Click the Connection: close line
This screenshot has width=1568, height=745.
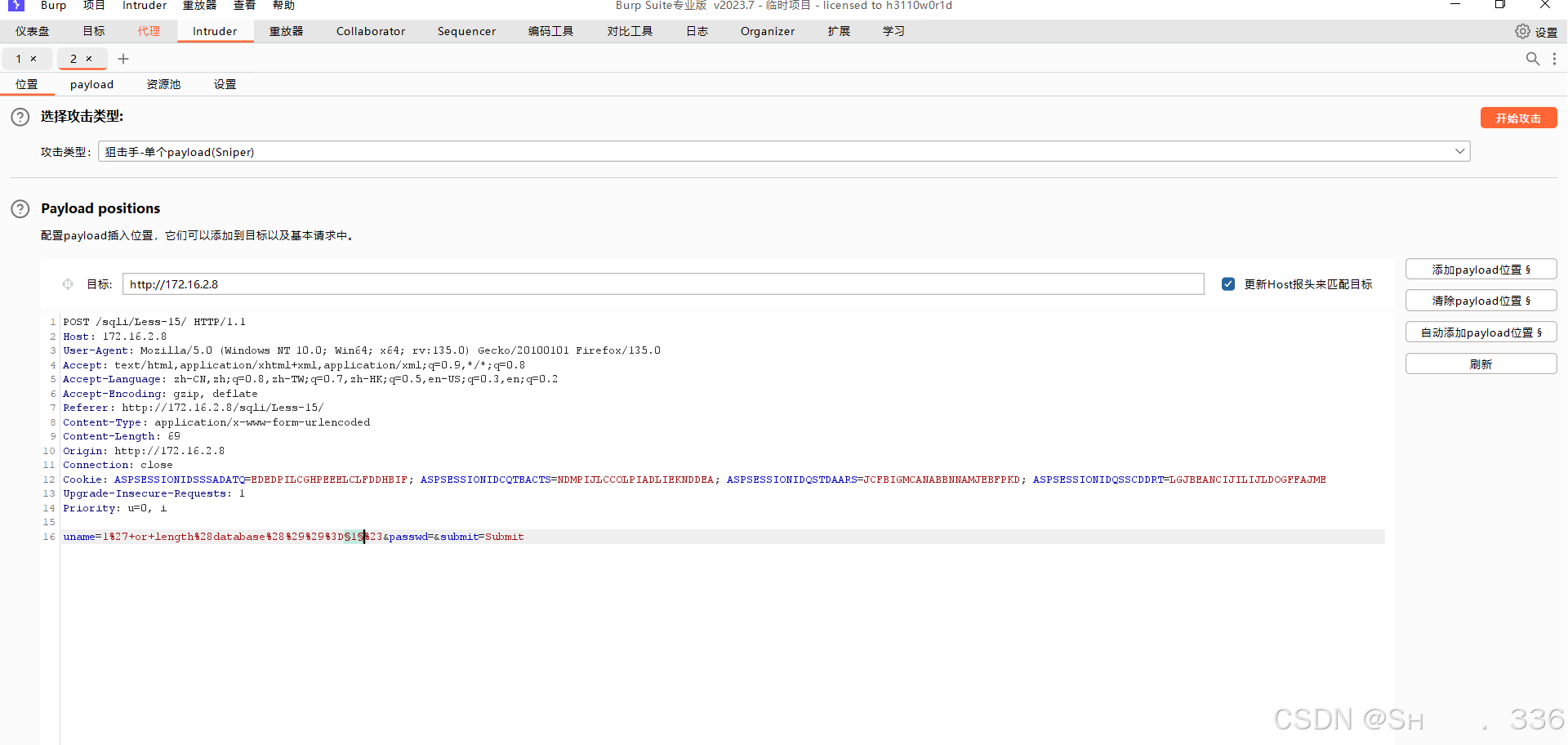(x=118, y=465)
